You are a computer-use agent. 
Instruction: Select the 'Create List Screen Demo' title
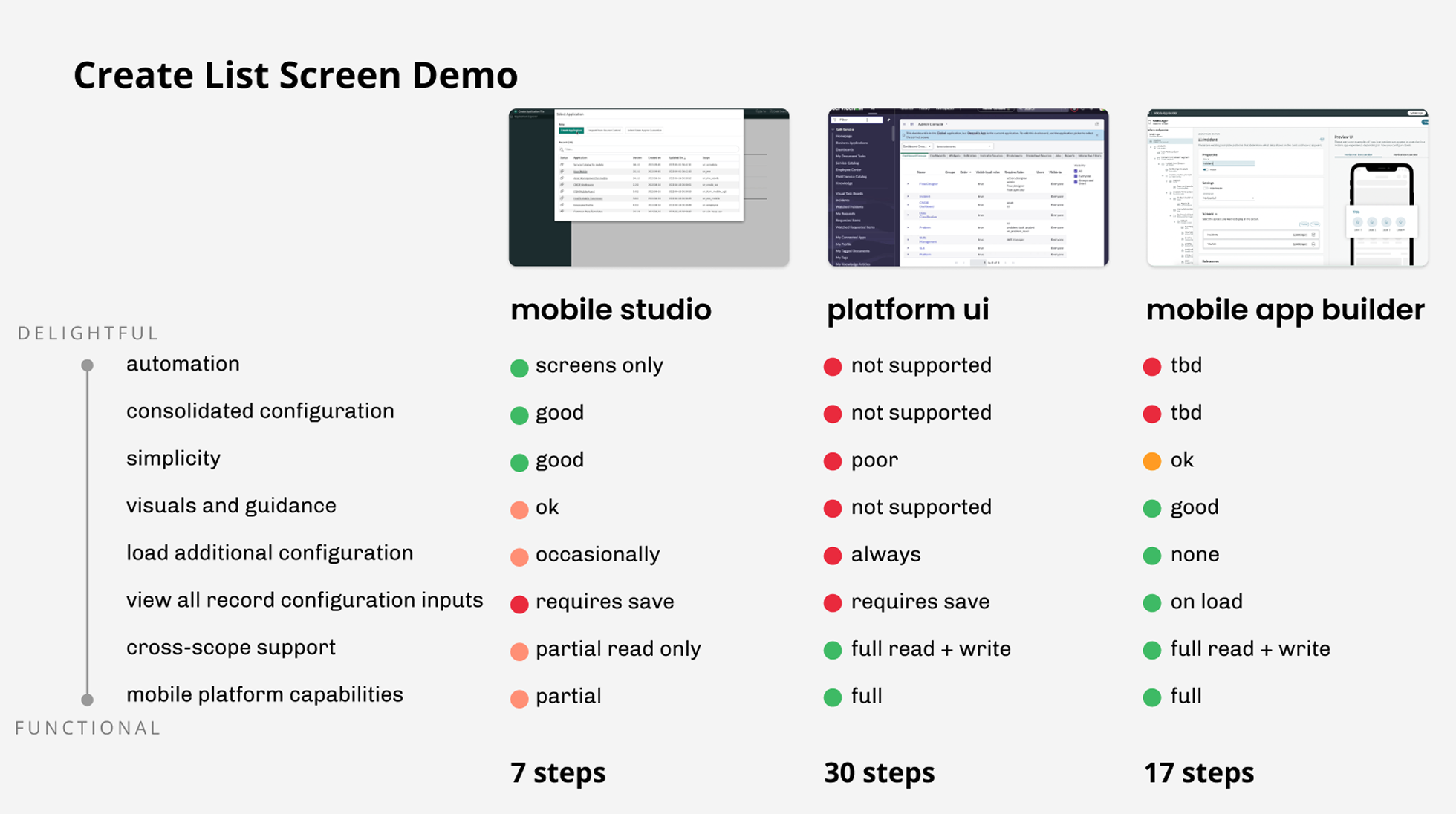(x=296, y=75)
